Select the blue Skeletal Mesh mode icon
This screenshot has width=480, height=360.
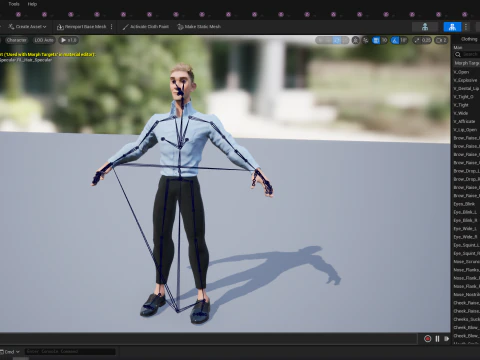452,27
